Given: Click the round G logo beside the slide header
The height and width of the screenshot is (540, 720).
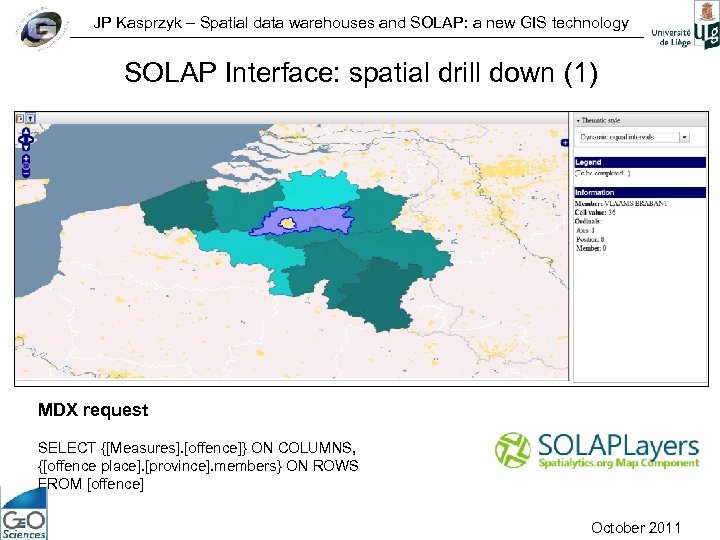Looking at the screenshot, I should [41, 28].
